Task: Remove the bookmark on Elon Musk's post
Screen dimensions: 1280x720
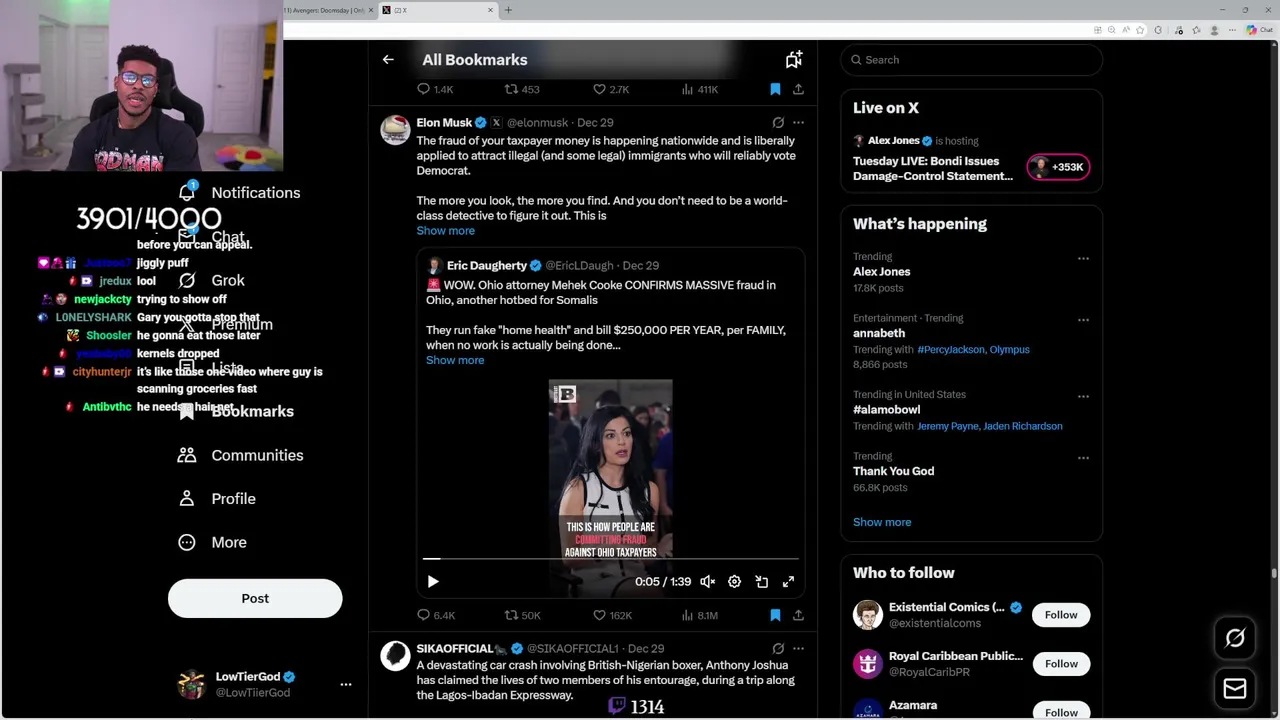Action: (775, 615)
